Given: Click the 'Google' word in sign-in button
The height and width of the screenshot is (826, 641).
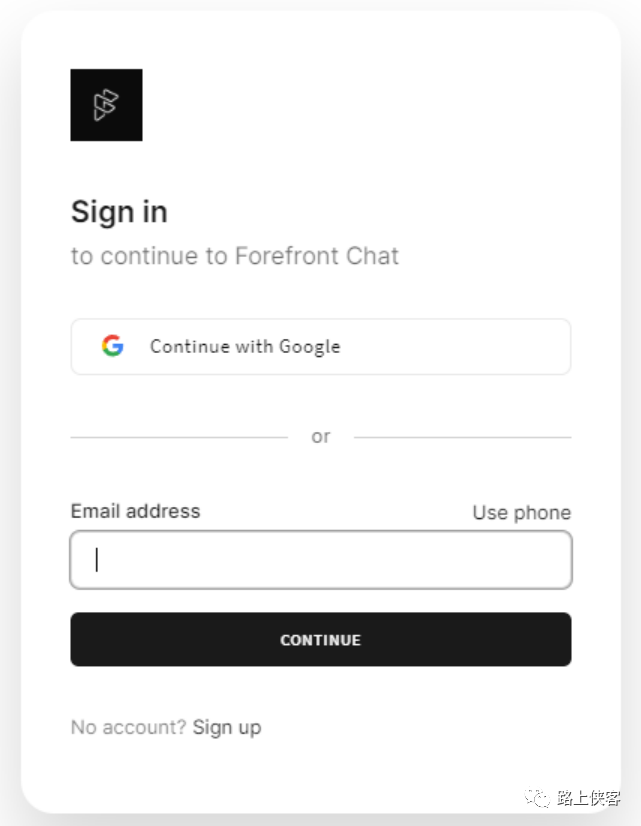Looking at the screenshot, I should [x=310, y=347].
